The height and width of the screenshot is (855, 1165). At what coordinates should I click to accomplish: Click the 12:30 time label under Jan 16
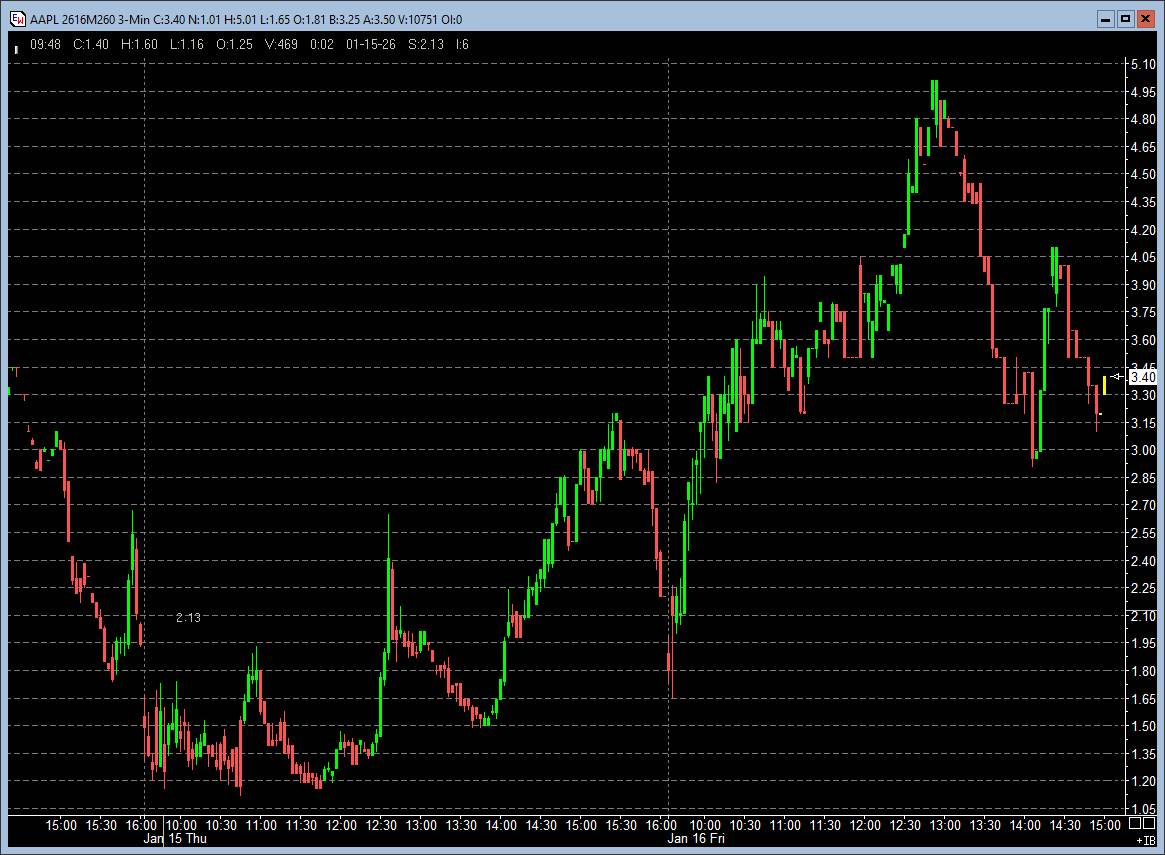click(906, 825)
